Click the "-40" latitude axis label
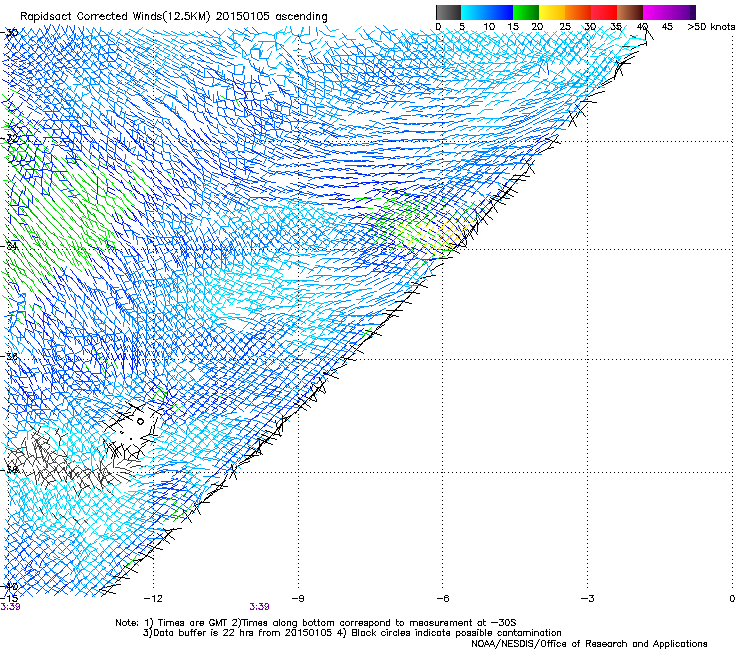740x650 pixels. [x=9, y=587]
